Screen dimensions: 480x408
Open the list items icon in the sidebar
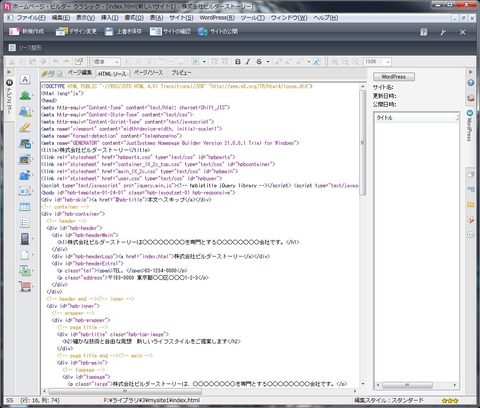pyautogui.click(x=25, y=223)
